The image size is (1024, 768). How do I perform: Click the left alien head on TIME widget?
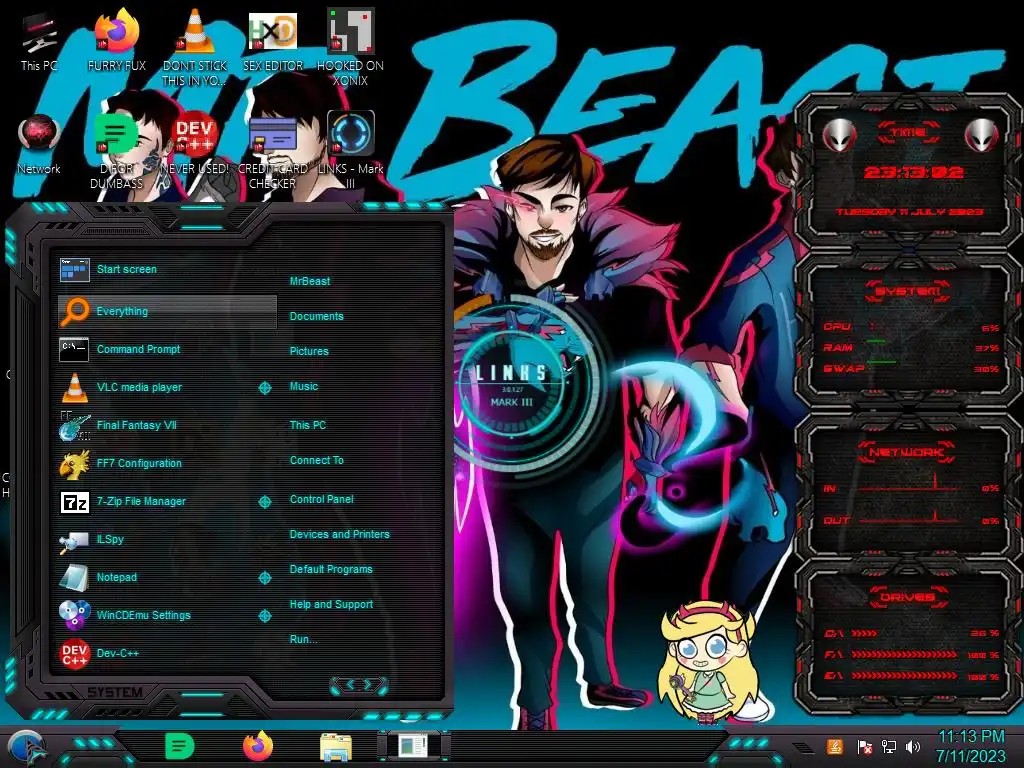(840, 135)
